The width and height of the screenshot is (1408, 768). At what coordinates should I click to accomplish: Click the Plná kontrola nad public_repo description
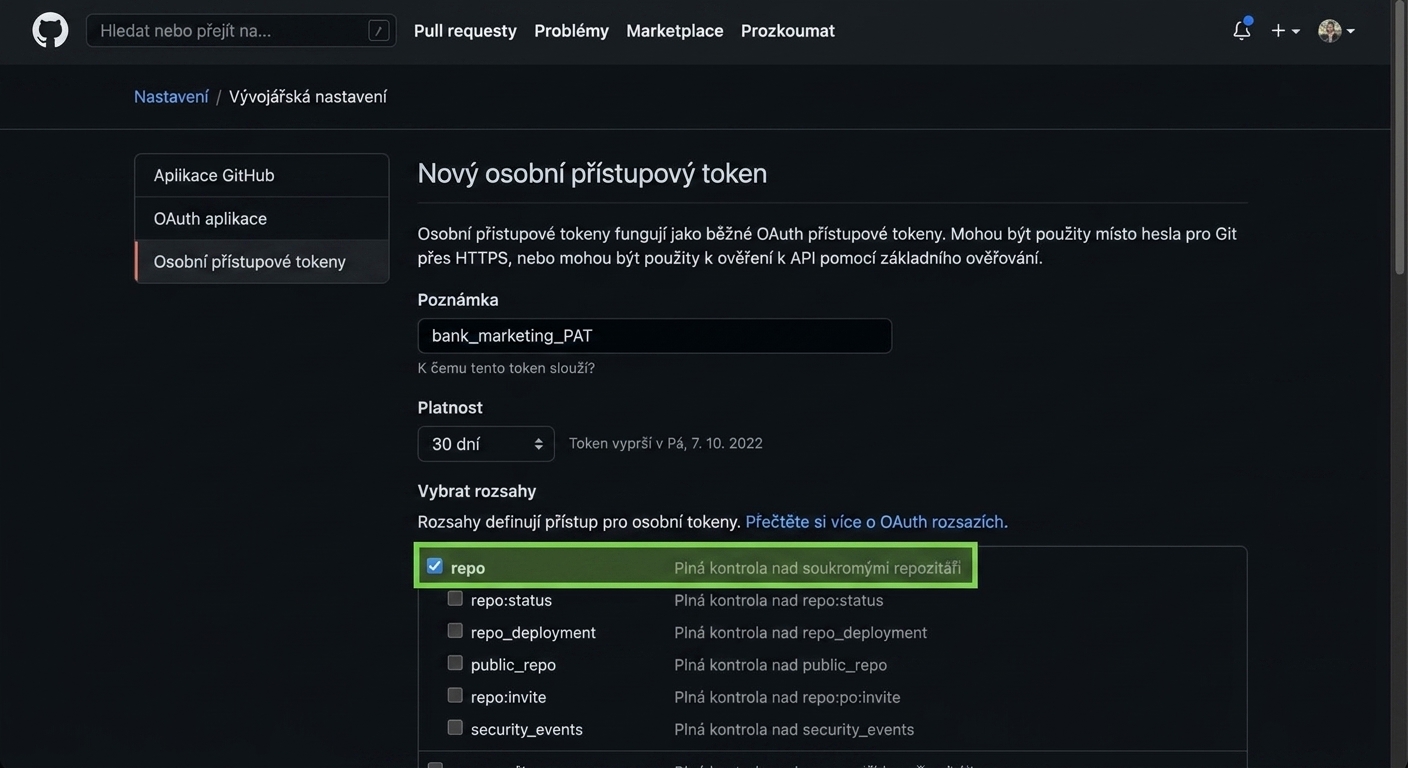click(781, 665)
